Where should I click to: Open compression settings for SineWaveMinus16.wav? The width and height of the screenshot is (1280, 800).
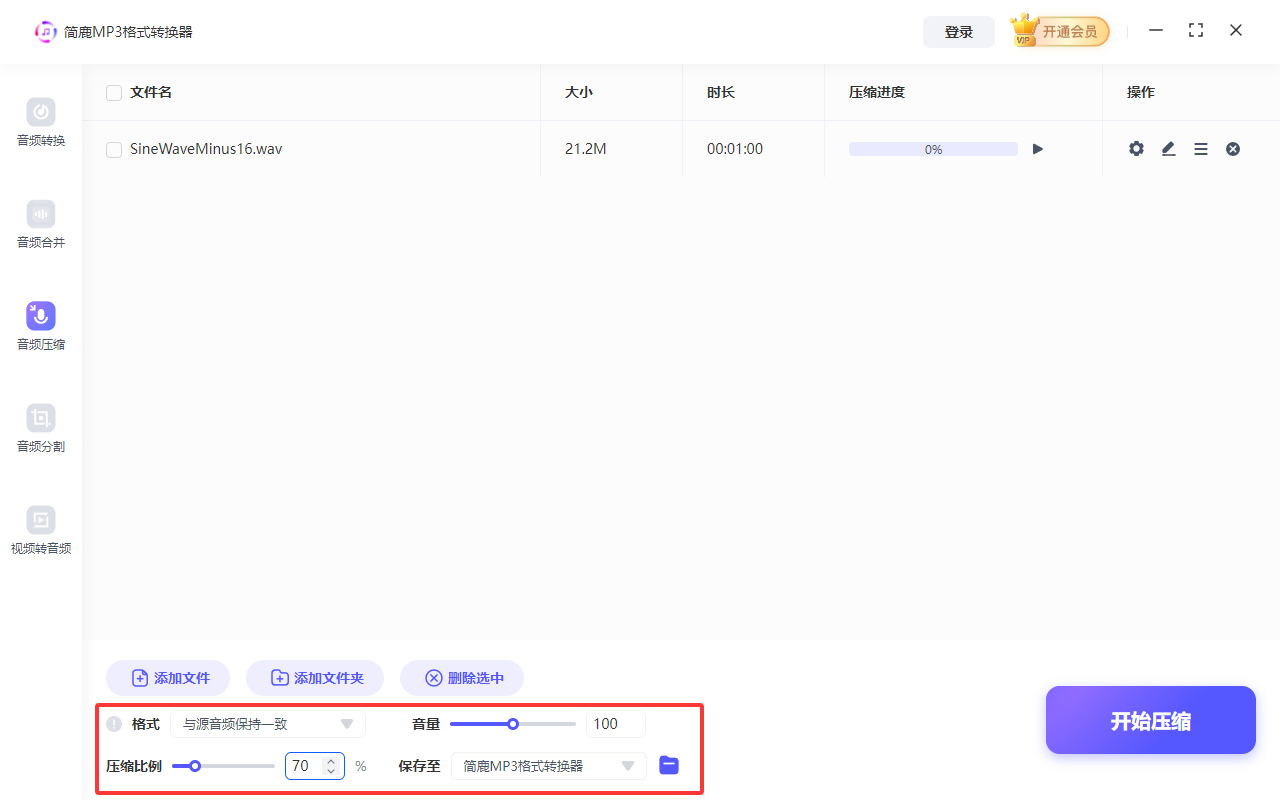point(1136,148)
